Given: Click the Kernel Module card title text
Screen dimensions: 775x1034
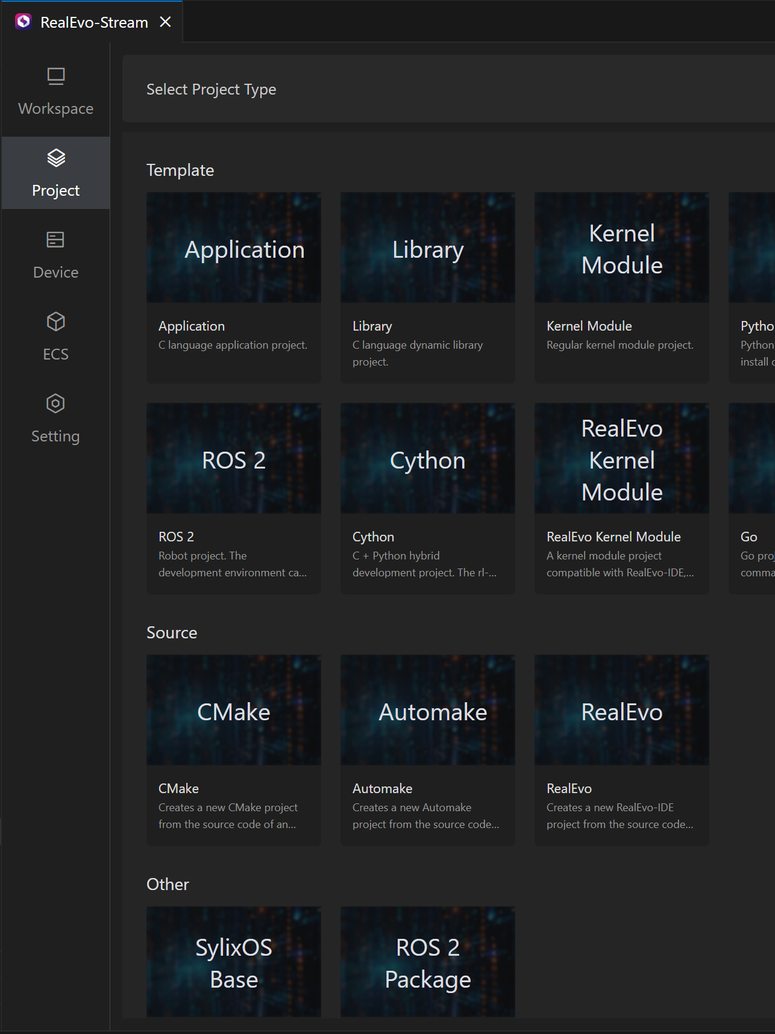Looking at the screenshot, I should coord(589,326).
